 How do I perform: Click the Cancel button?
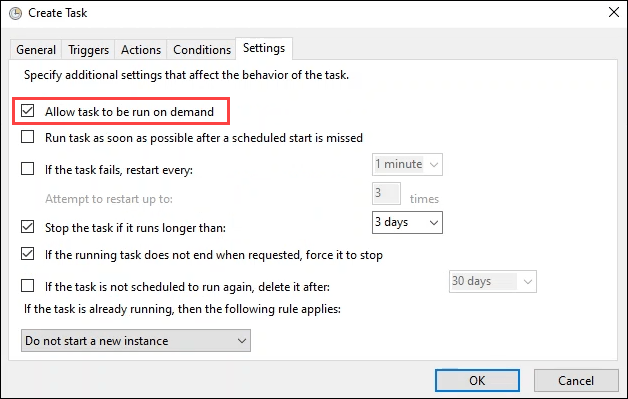tap(576, 380)
